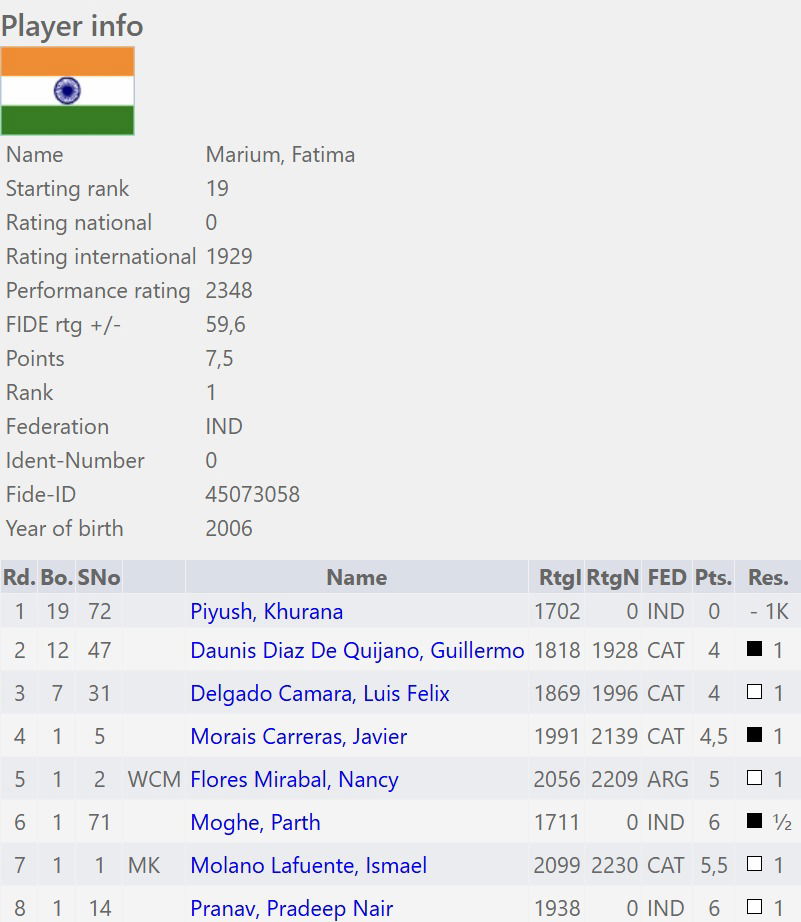The width and height of the screenshot is (801, 922).
Task: Open Flores Mirabal, Nancy player page
Action: click(295, 779)
